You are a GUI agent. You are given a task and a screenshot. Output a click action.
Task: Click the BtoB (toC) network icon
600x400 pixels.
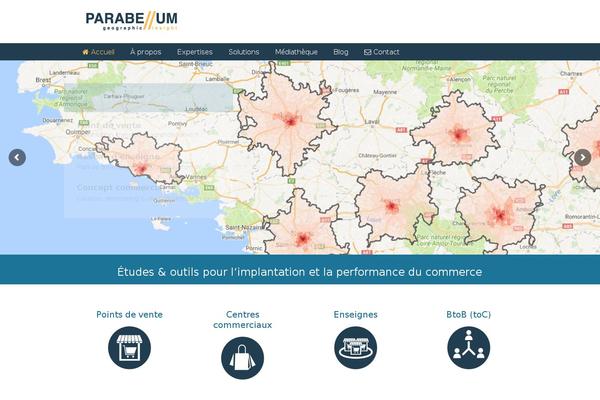[469, 348]
